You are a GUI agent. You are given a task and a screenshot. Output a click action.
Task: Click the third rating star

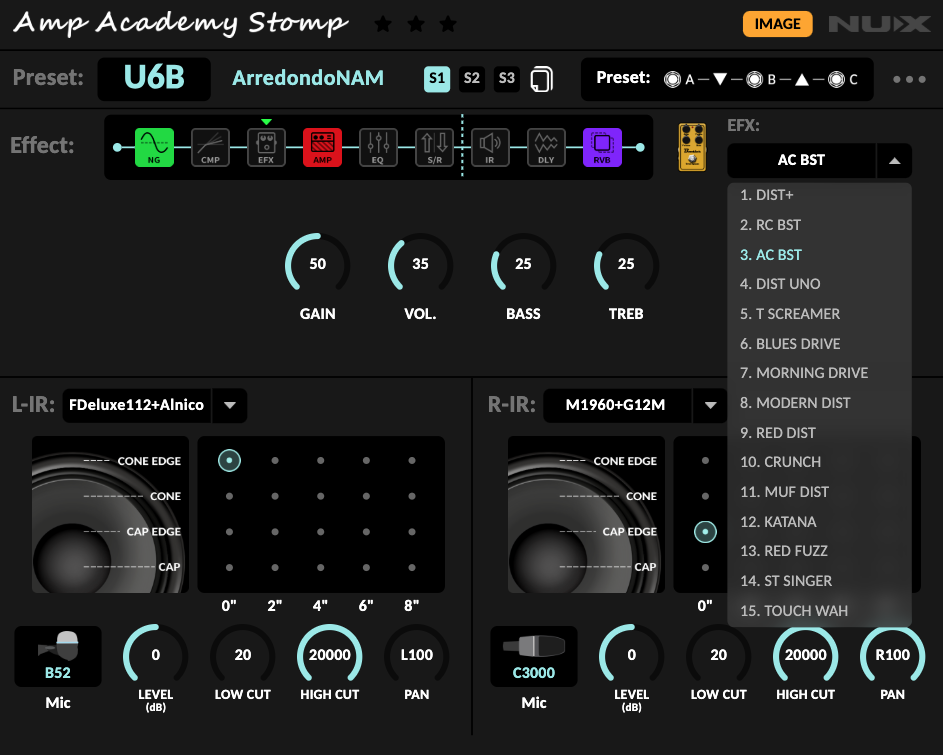(448, 24)
